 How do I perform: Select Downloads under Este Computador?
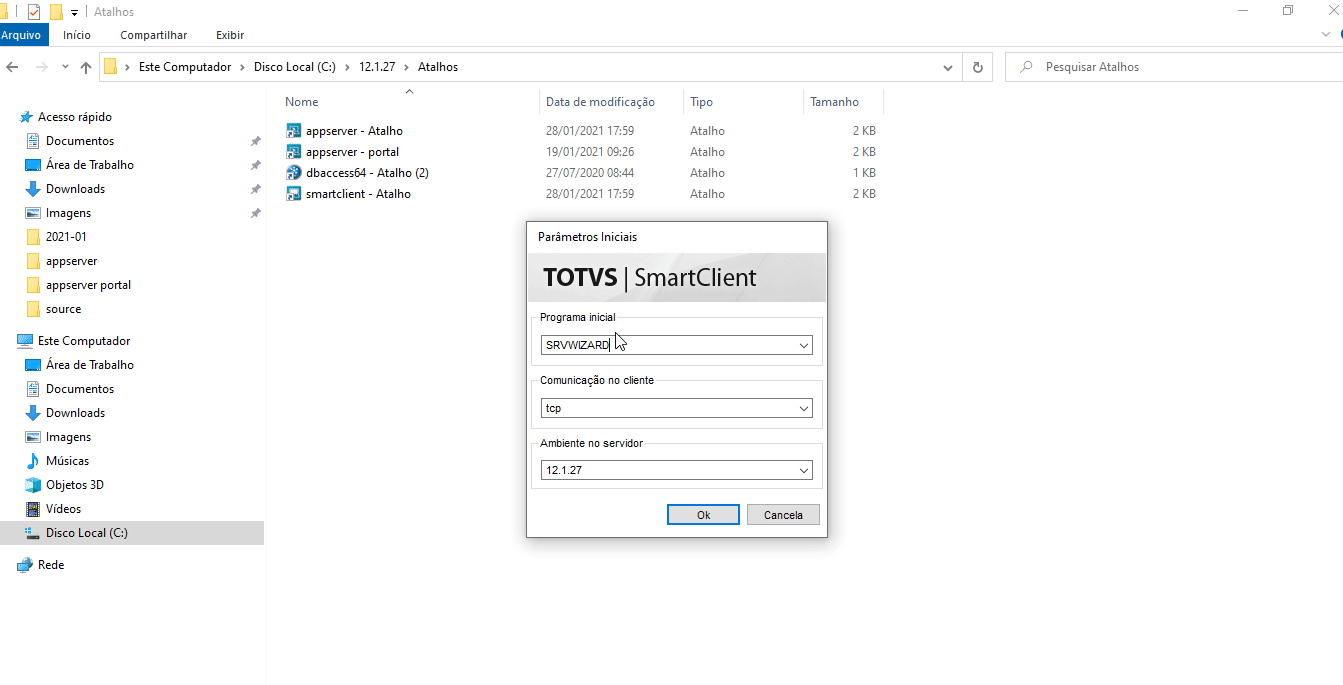(75, 413)
